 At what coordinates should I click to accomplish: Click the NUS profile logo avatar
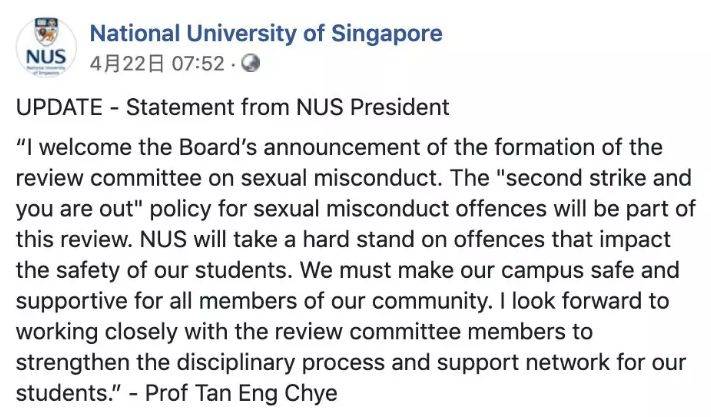[x=45, y=50]
